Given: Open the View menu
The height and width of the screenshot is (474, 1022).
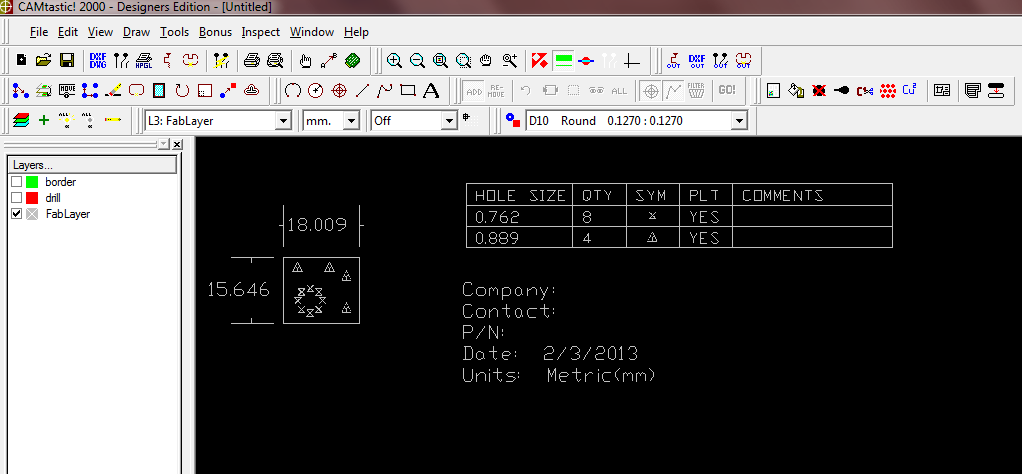Looking at the screenshot, I should 100,32.
